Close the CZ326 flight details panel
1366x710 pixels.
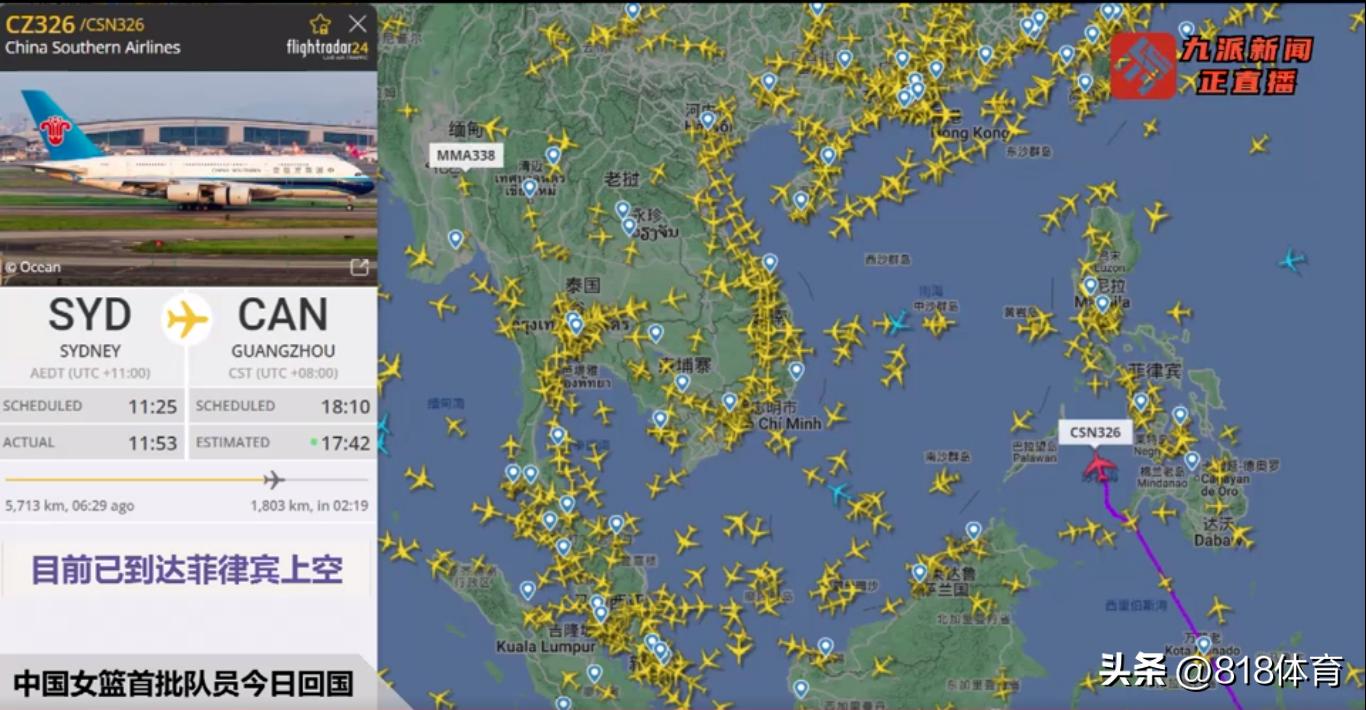coord(357,24)
